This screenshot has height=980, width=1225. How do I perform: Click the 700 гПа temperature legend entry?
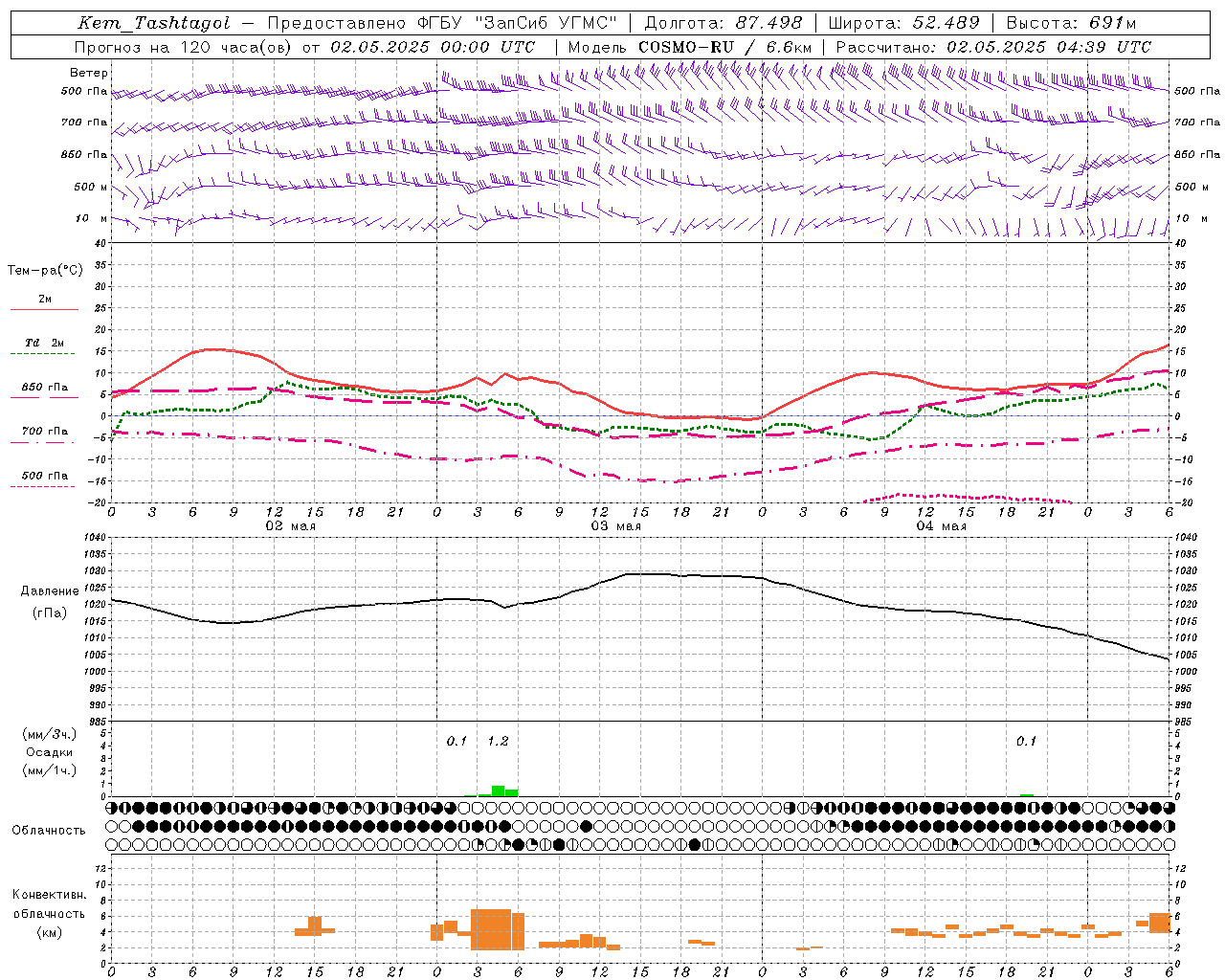[45, 431]
